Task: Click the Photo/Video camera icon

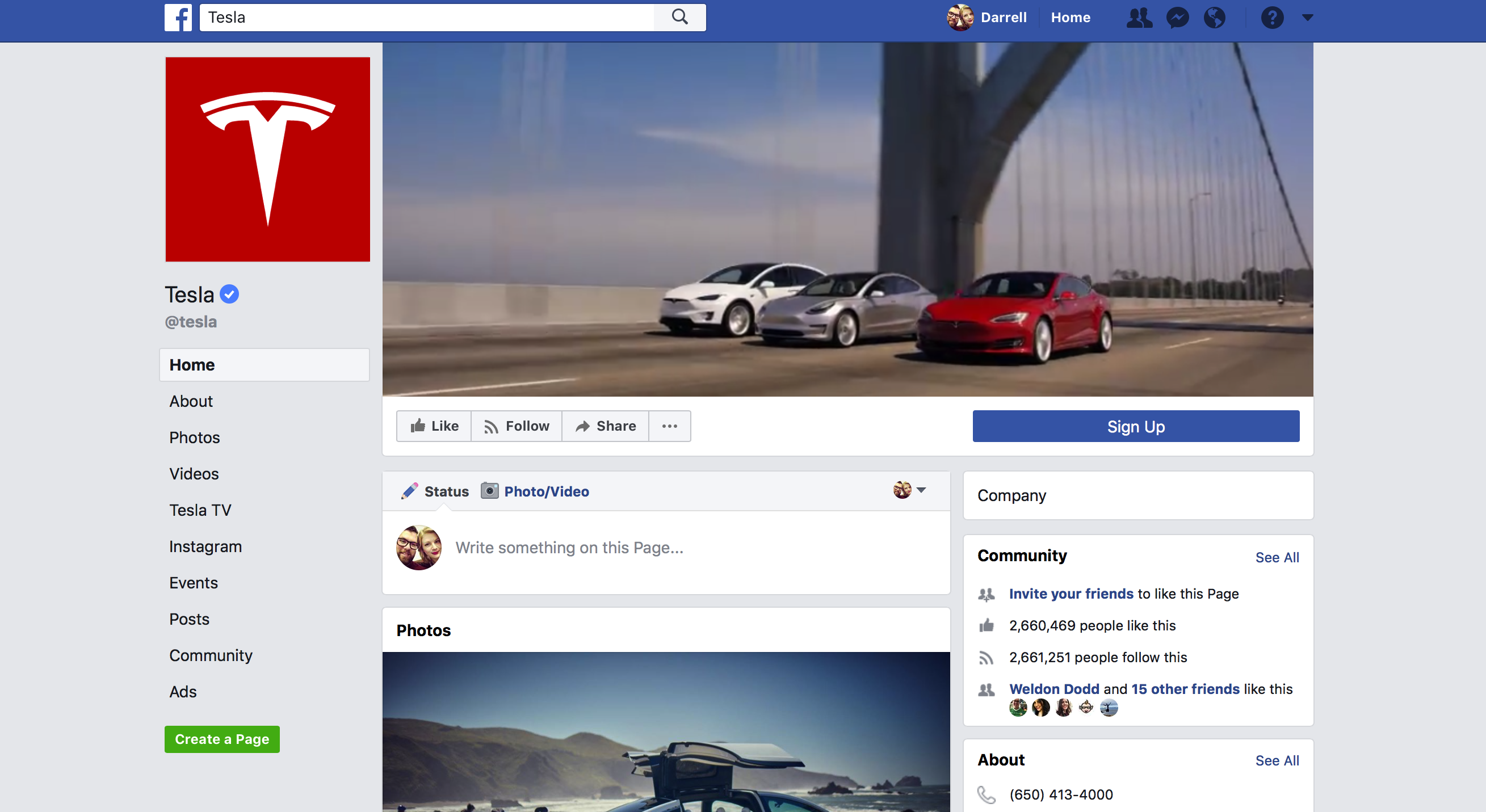Action: point(489,491)
